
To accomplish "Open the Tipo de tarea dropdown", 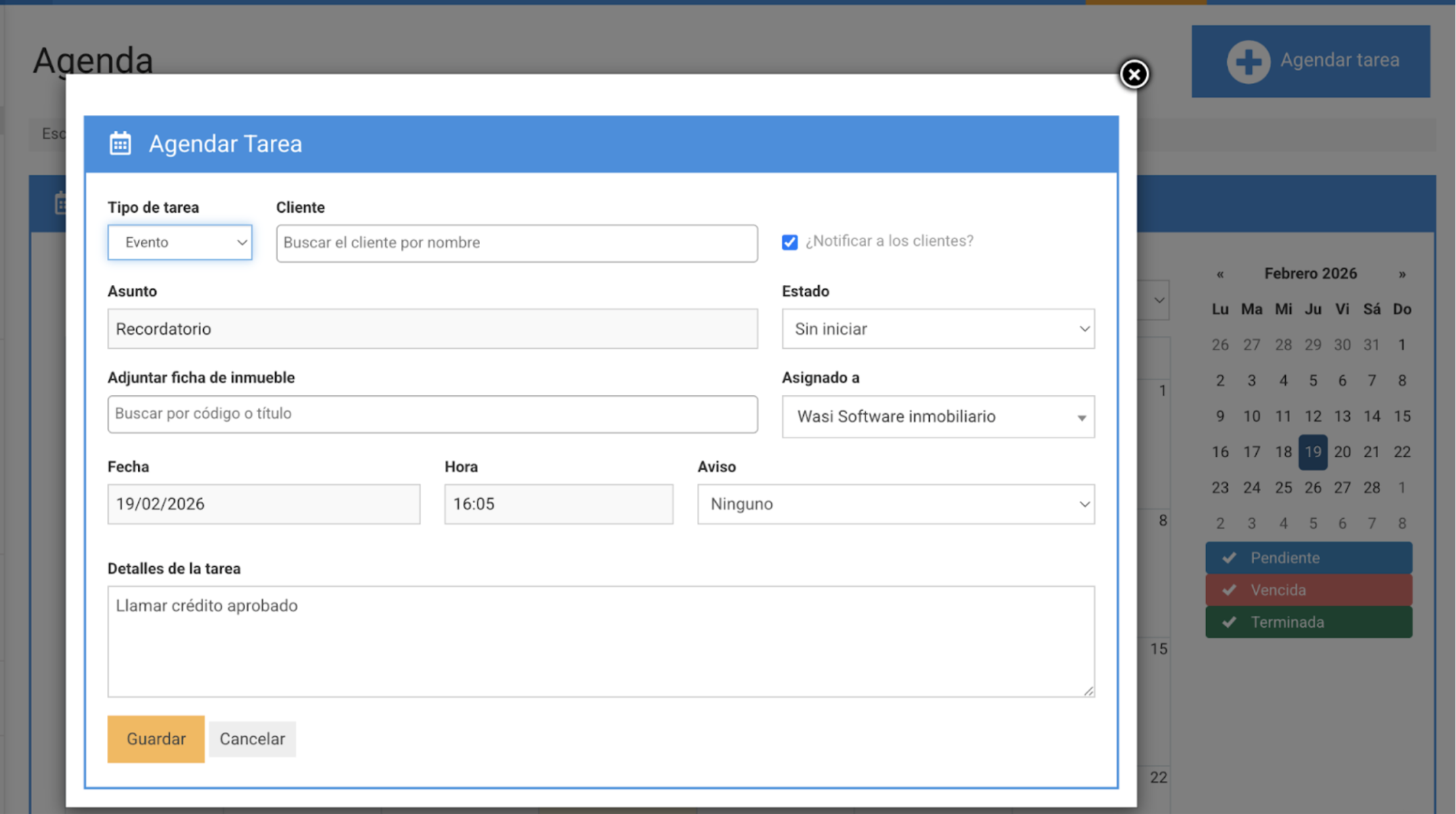I will [179, 242].
